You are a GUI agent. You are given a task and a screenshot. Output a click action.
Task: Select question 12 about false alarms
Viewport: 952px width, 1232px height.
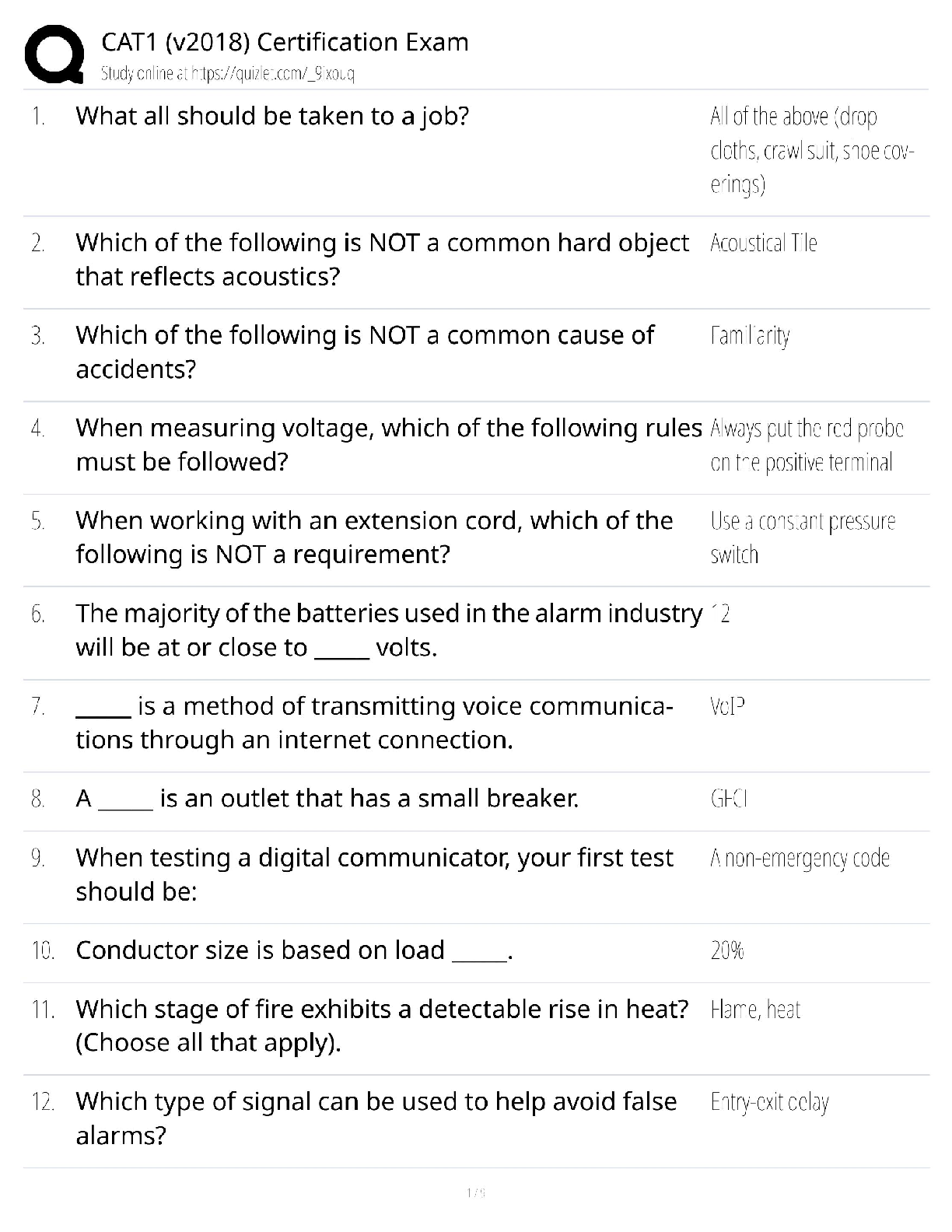376,1118
